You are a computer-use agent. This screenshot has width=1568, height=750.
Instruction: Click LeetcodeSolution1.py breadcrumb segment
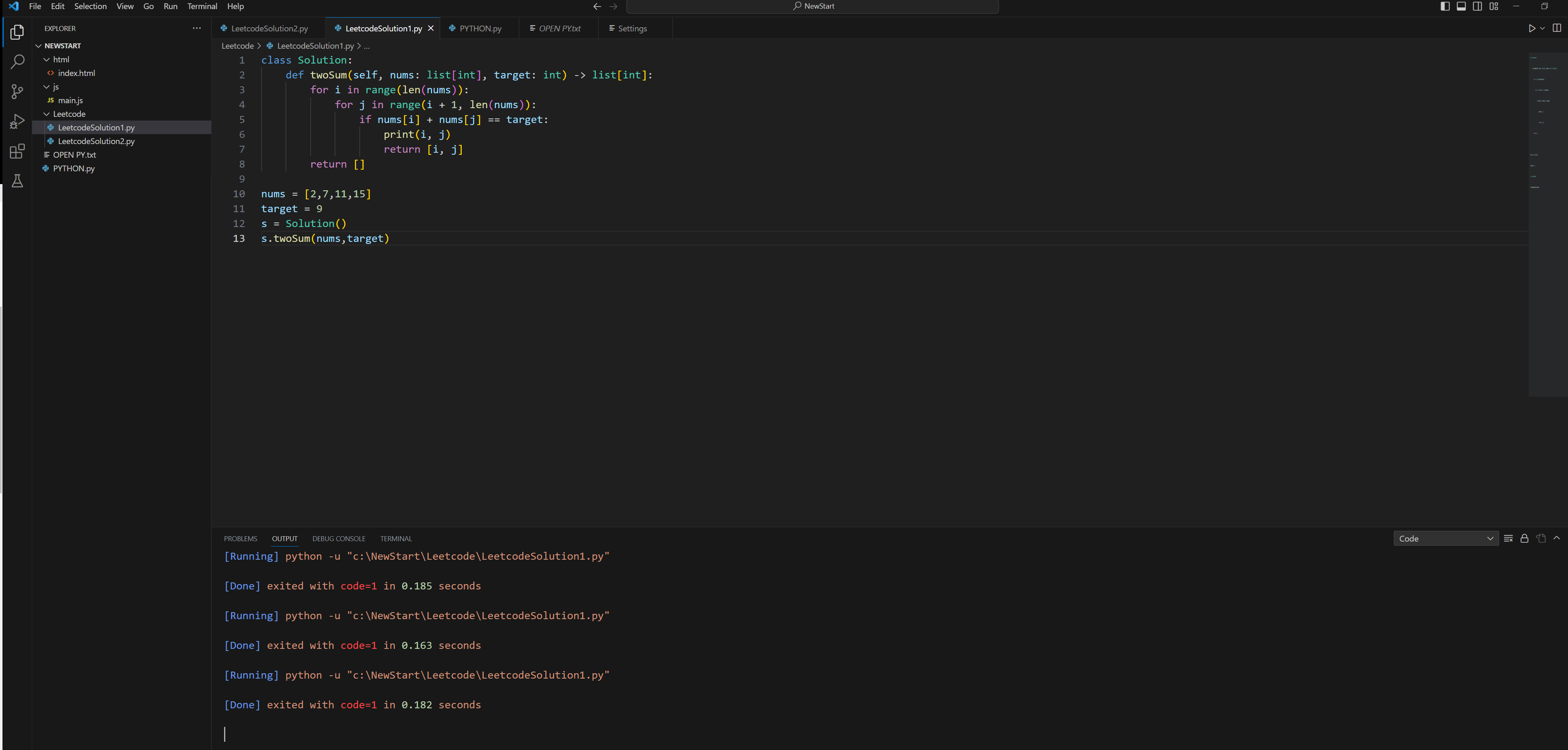[310, 46]
